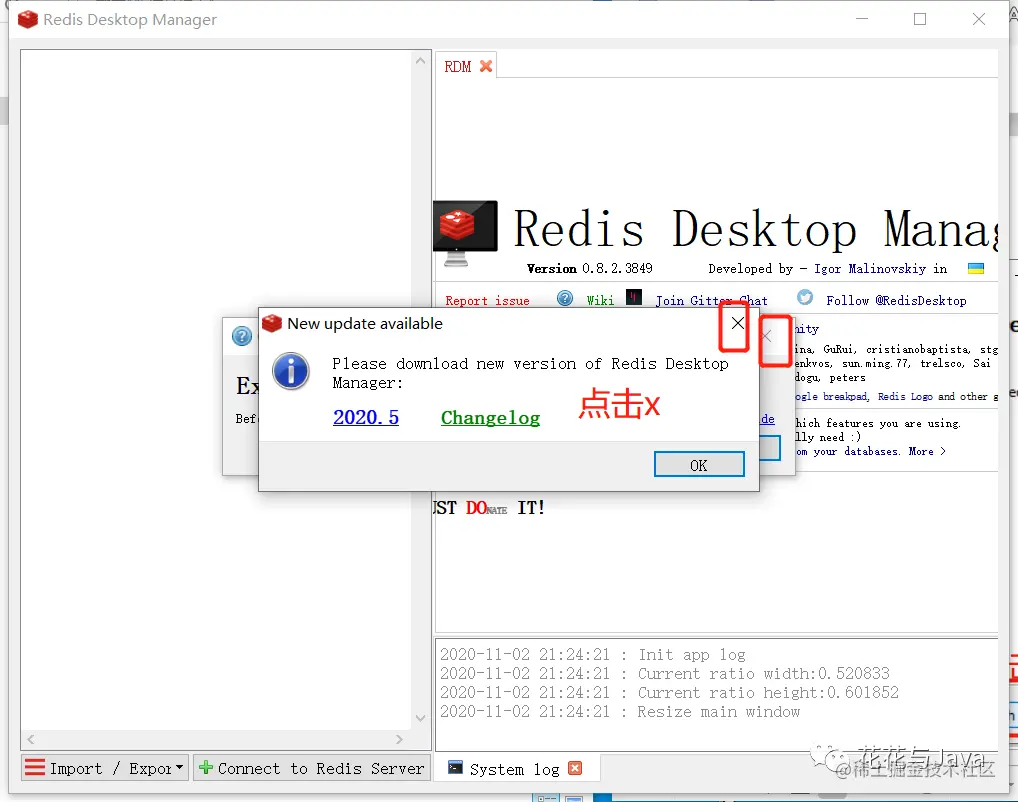Close the System log tab
Viewport: 1018px width, 802px height.
tap(575, 768)
